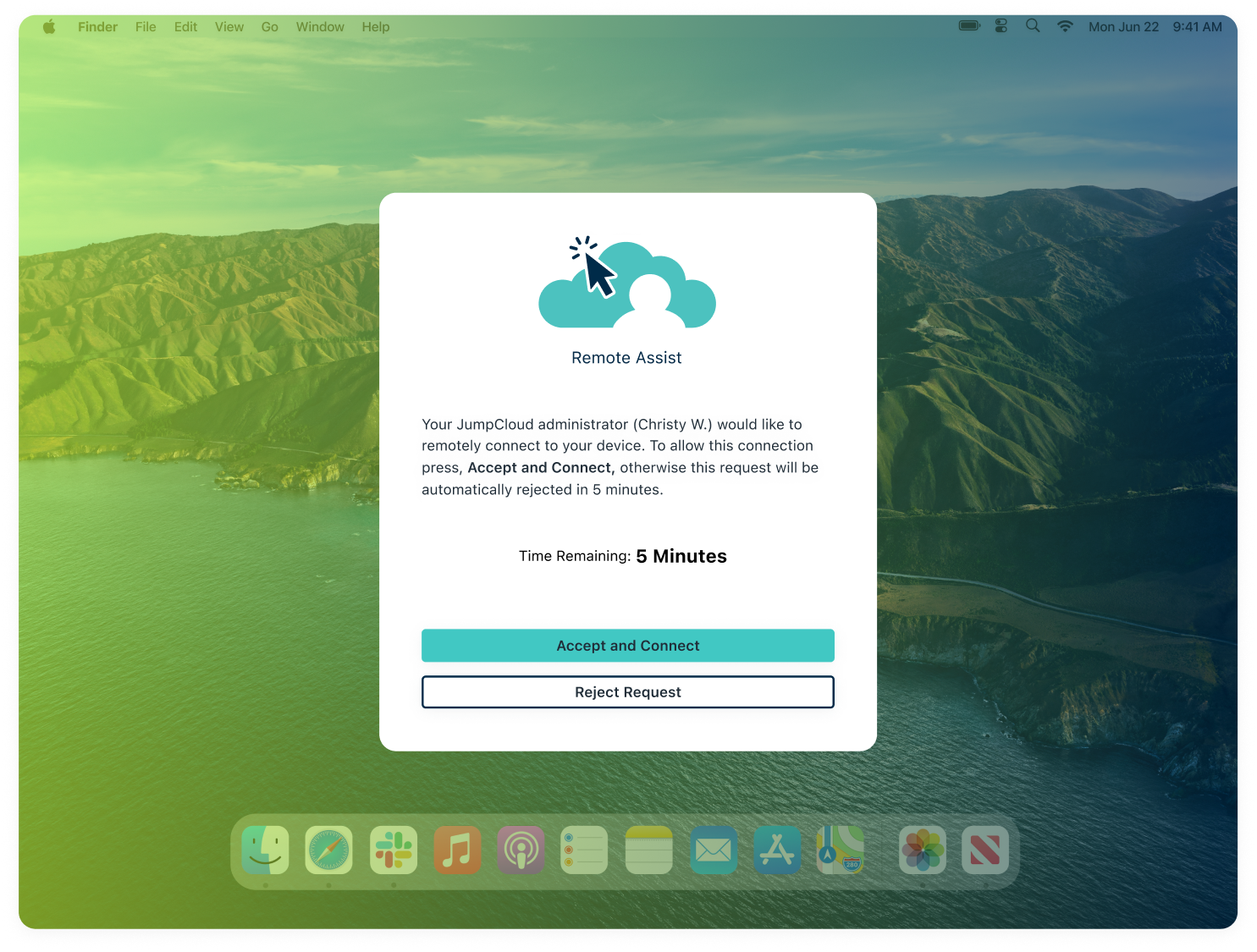Viewport: 1257px width, 952px height.
Task: Open Control Center from menu bar
Action: [x=1001, y=26]
